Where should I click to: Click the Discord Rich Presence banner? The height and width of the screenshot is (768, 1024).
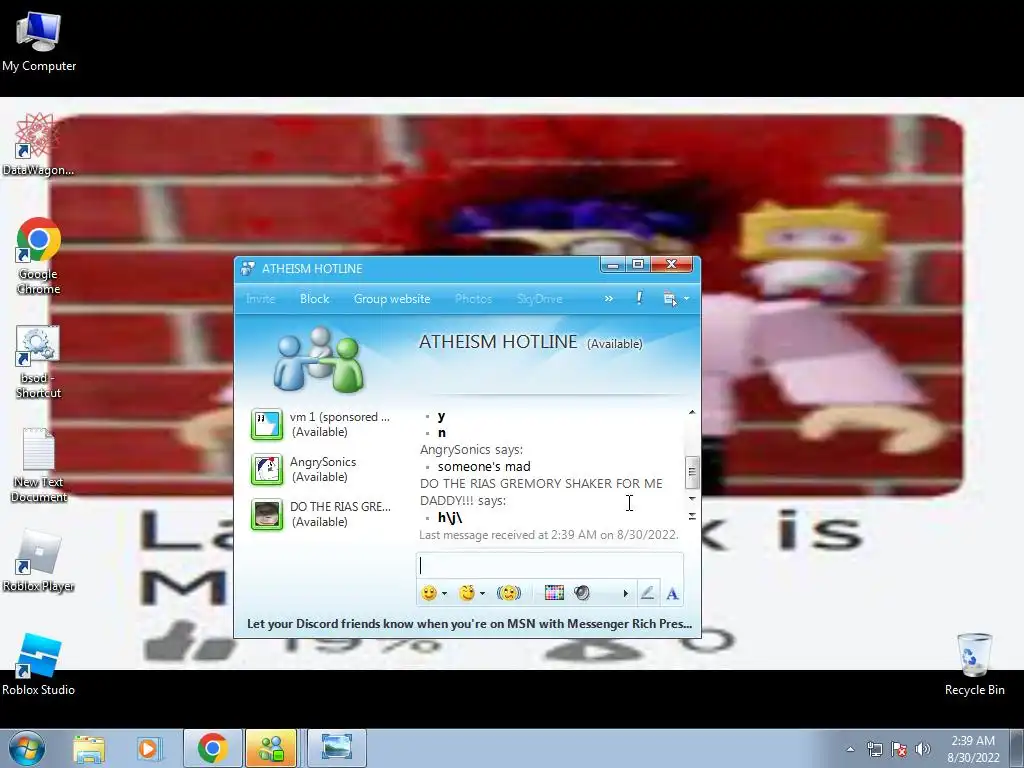coord(470,624)
